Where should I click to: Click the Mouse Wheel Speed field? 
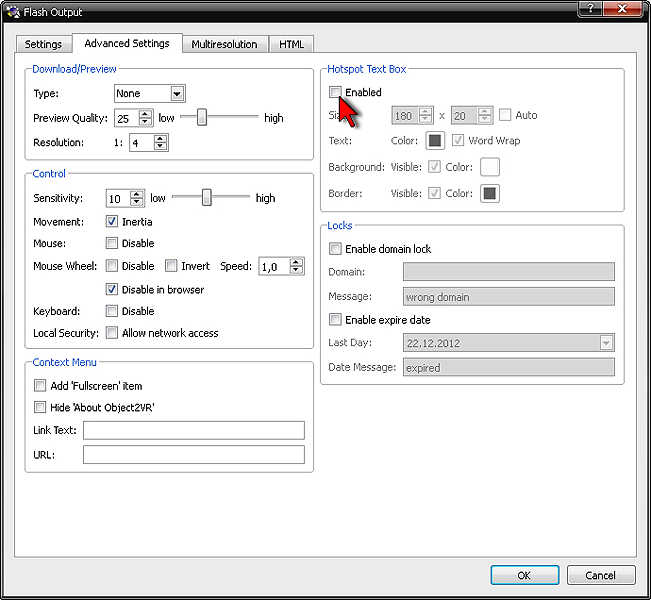(274, 267)
